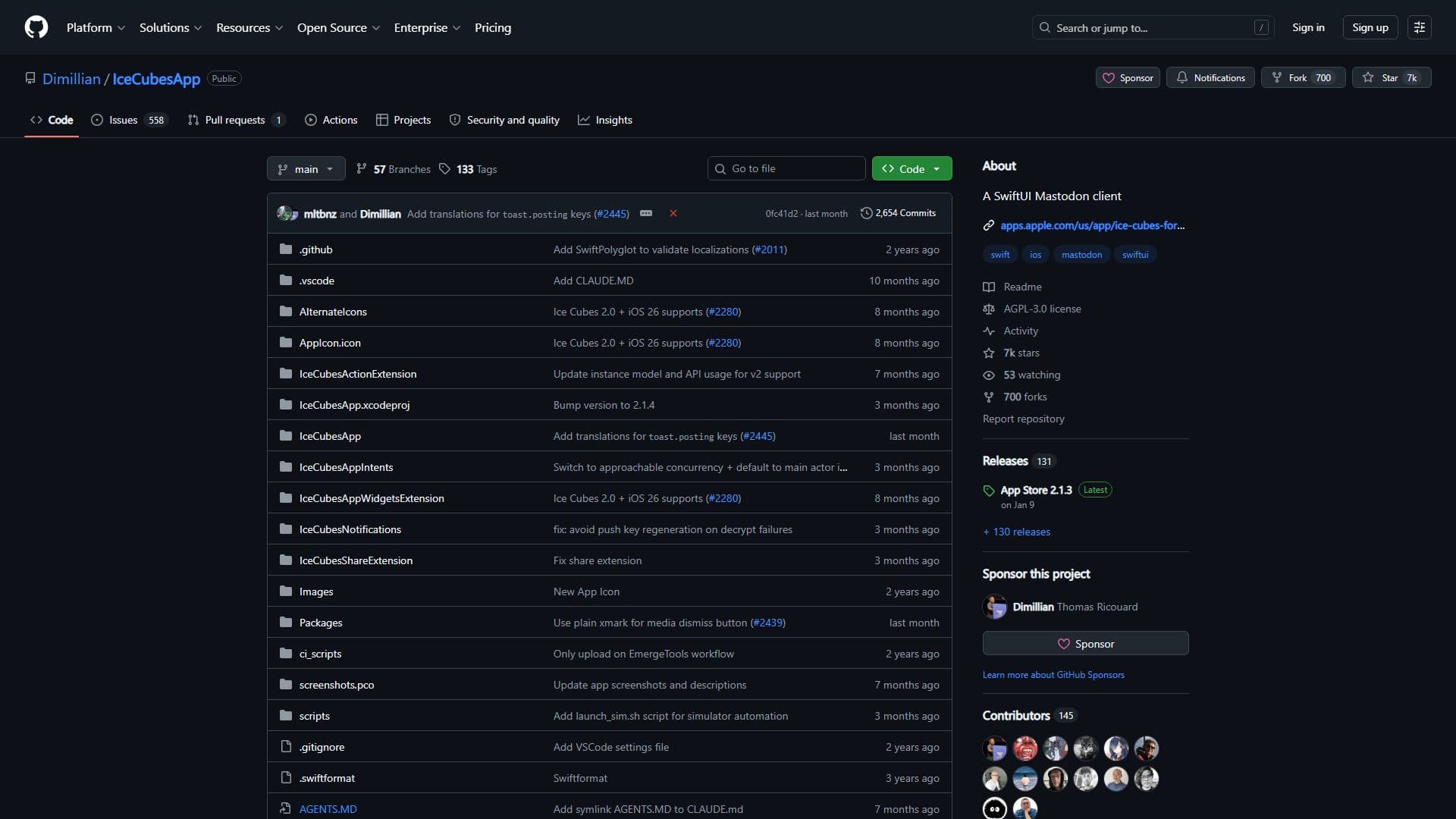The width and height of the screenshot is (1456, 819).
Task: Open the screenshots.pco folder
Action: 336,685
